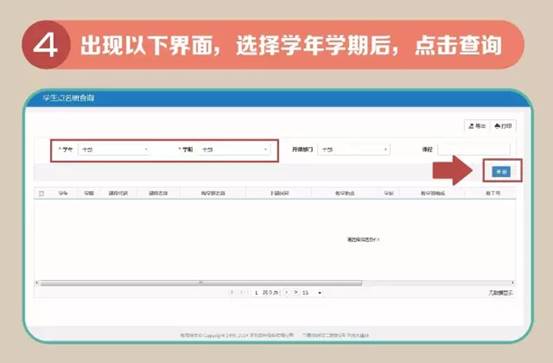Click the 学分 column header
The height and width of the screenshot is (363, 553).
click(x=389, y=193)
